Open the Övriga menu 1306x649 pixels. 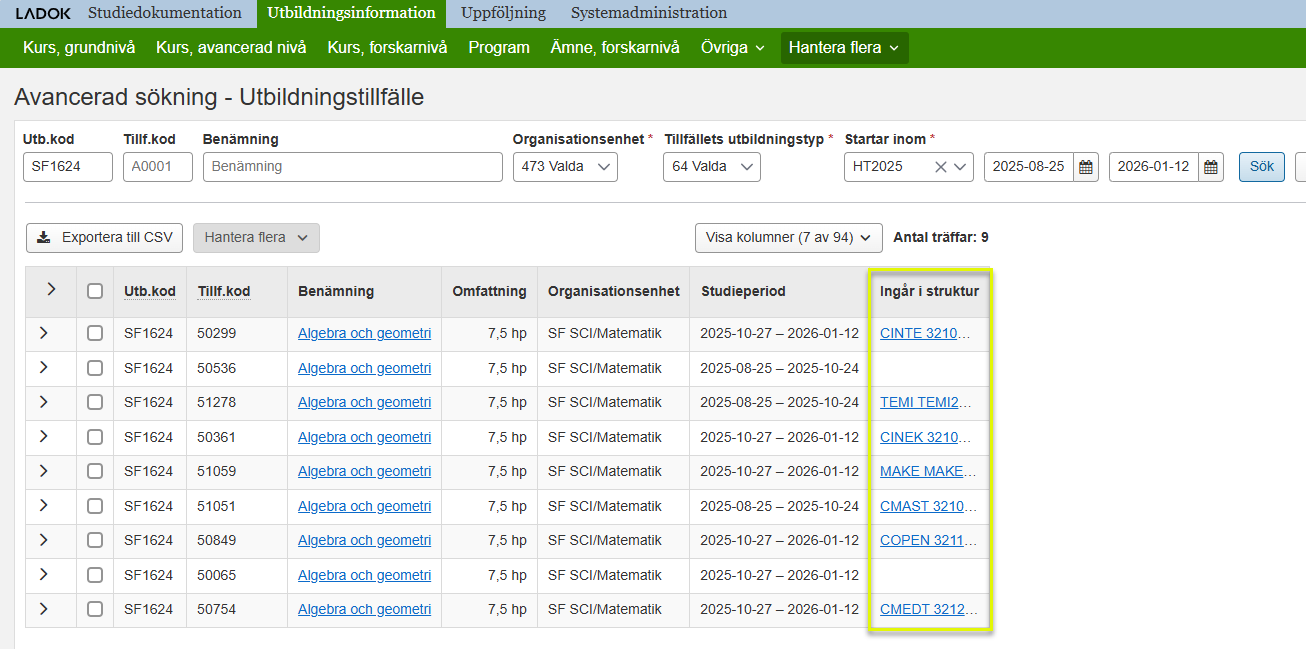pos(732,47)
